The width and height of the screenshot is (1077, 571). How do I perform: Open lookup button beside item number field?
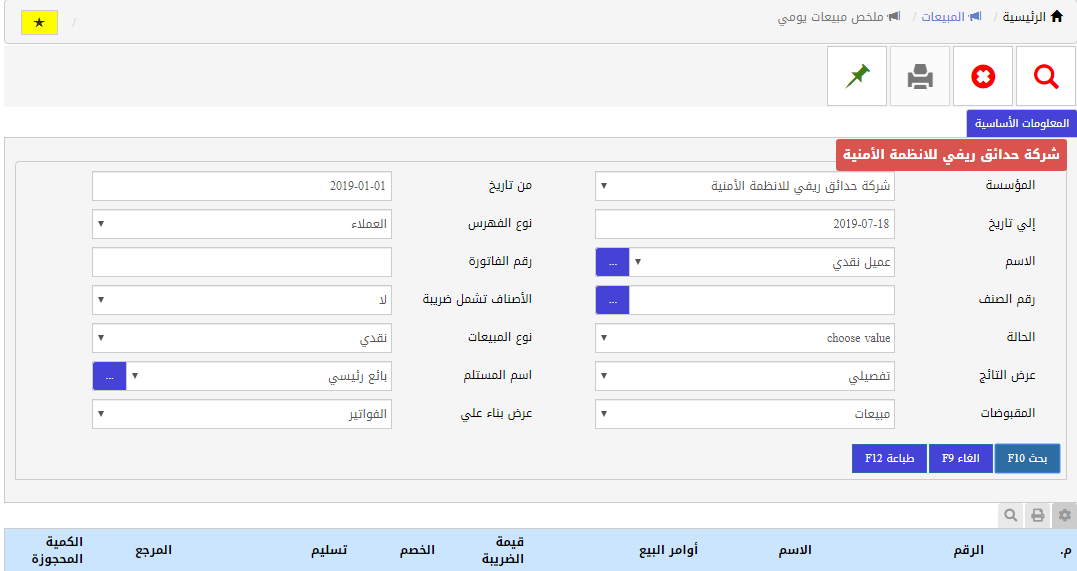(612, 300)
